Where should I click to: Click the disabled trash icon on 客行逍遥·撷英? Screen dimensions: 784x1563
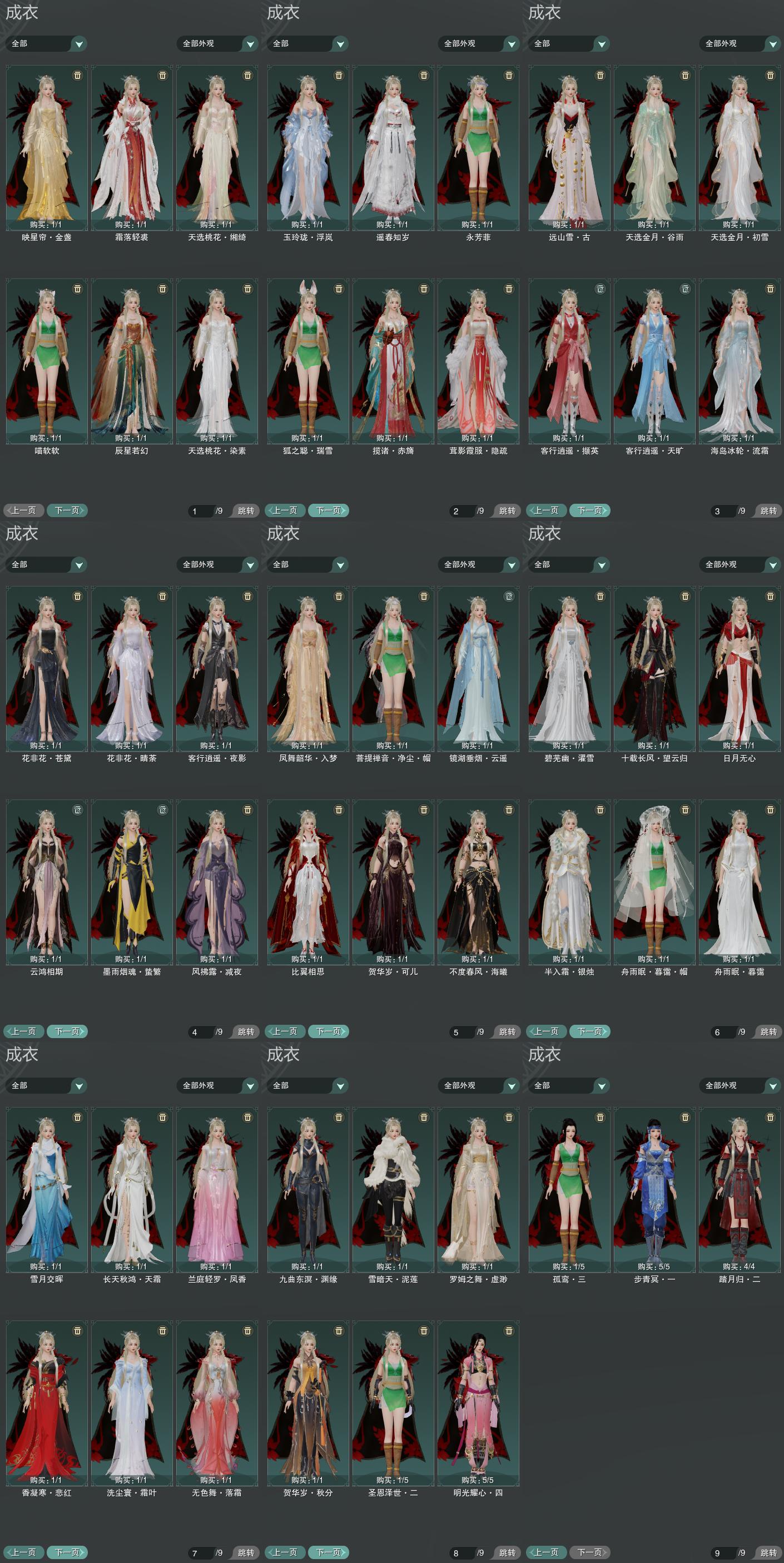pos(599,289)
